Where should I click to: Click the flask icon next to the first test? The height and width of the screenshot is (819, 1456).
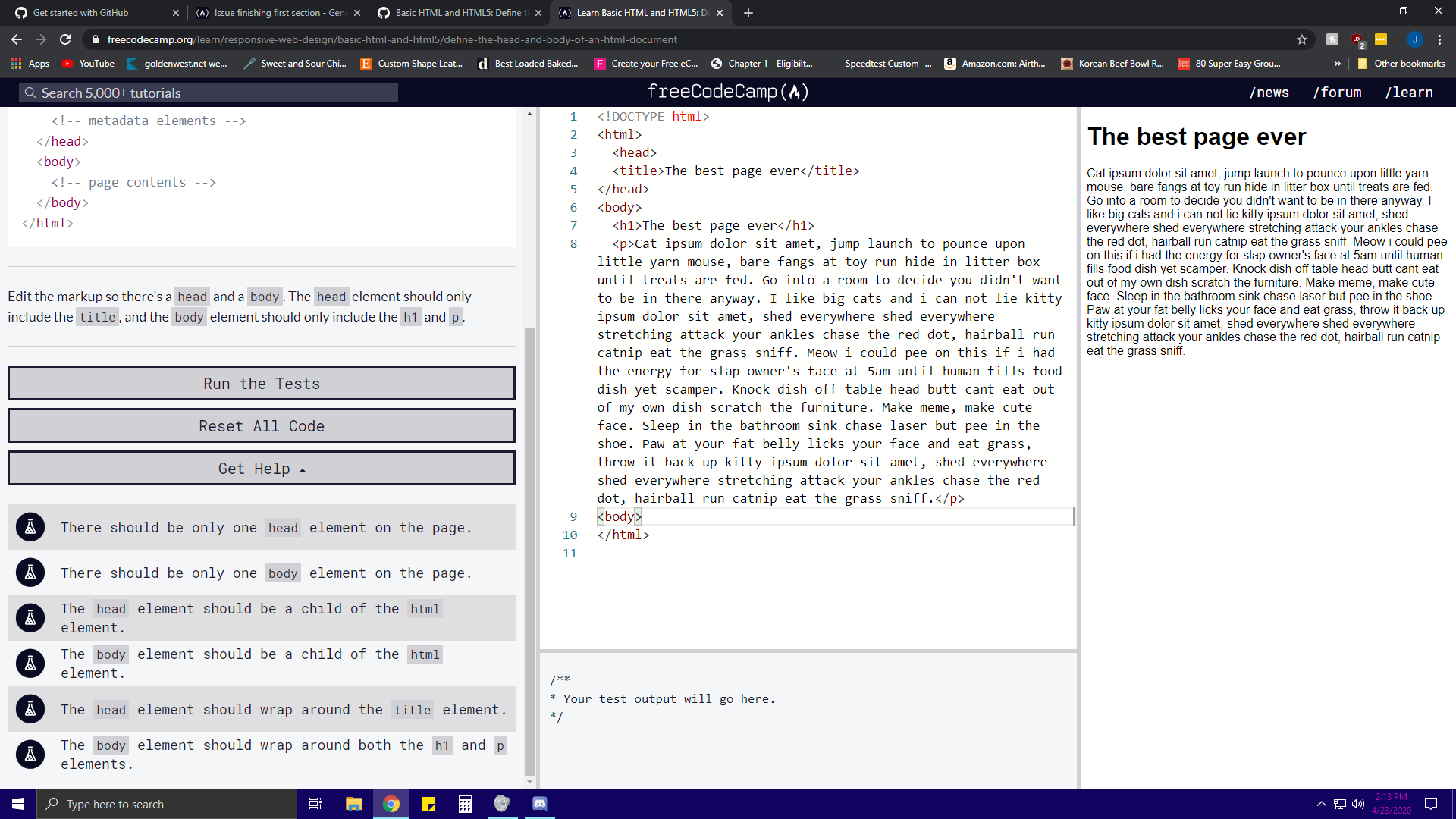[x=30, y=527]
